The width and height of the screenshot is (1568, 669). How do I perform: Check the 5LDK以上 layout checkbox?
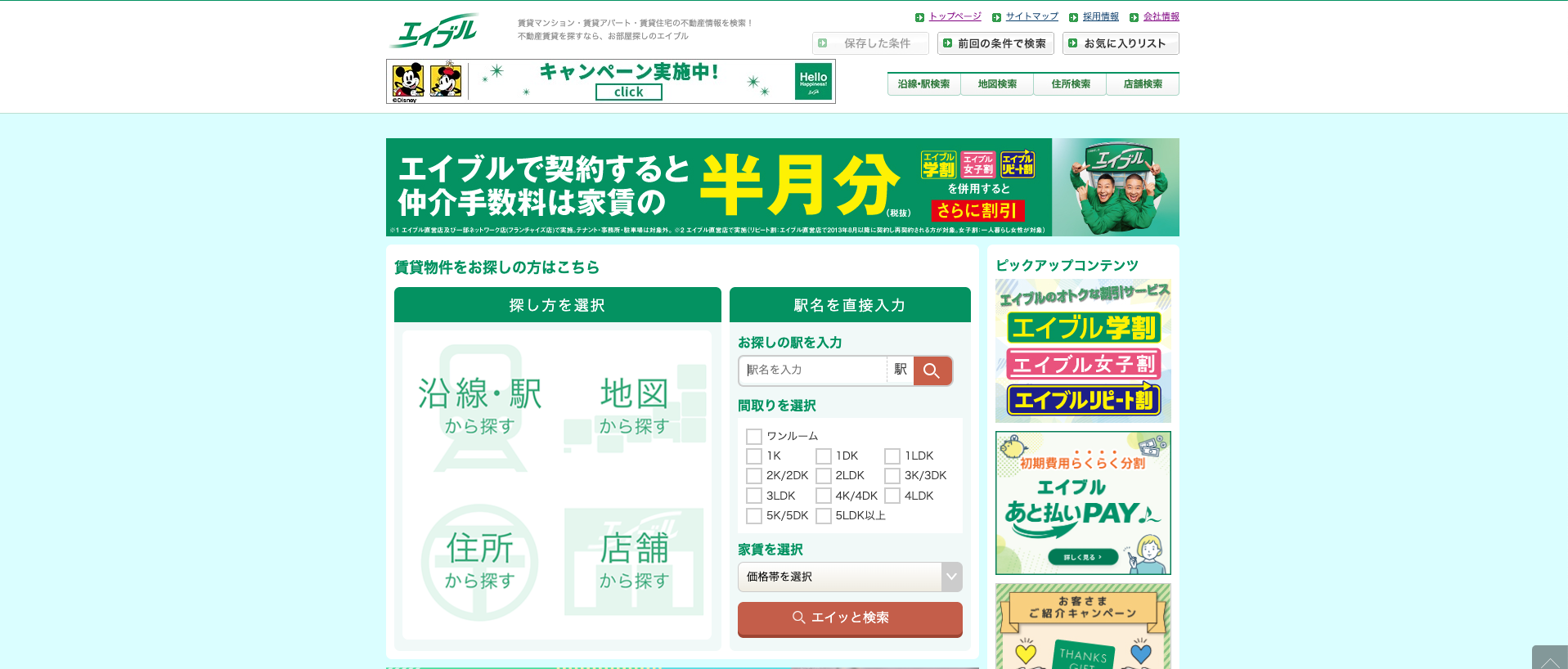(824, 516)
